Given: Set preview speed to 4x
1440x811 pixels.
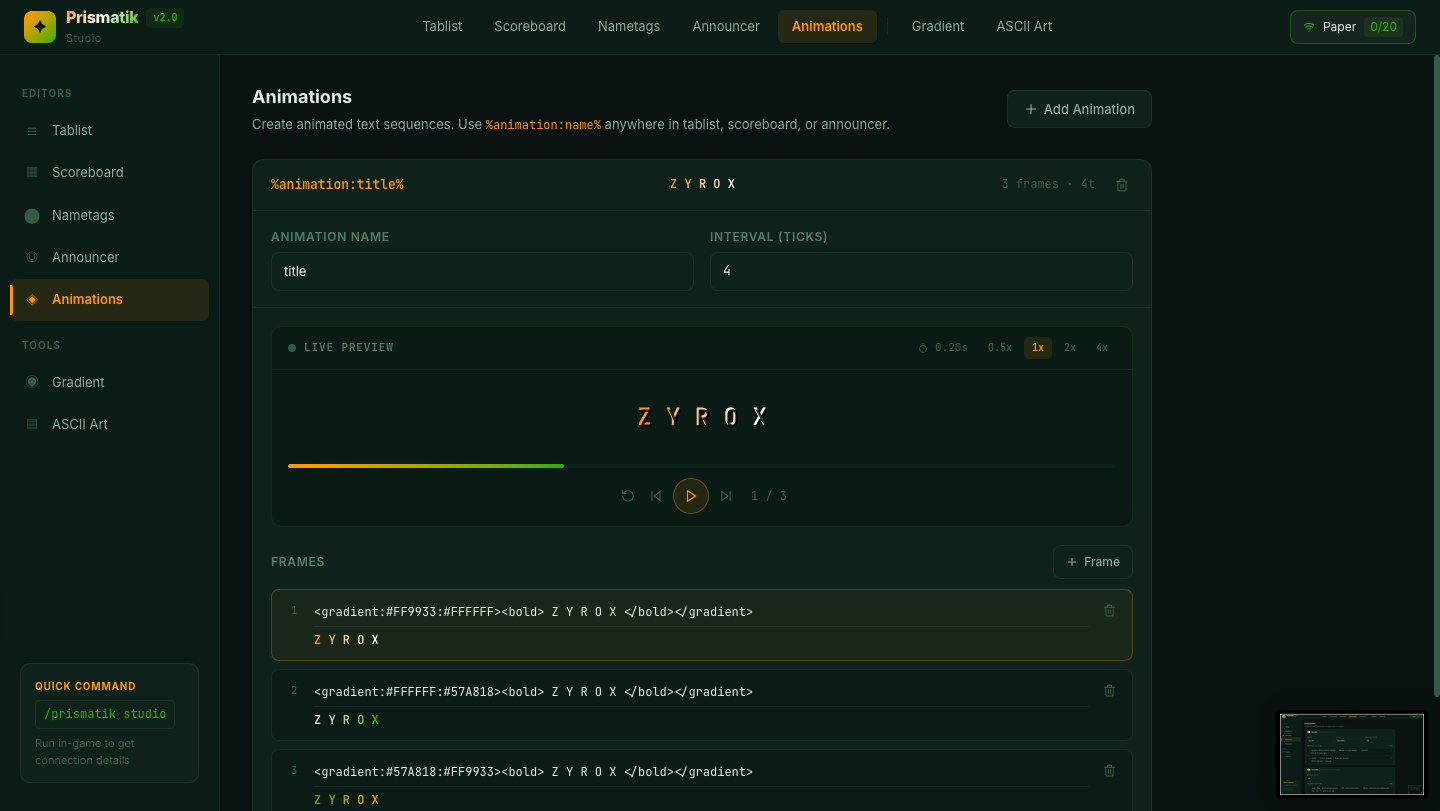Looking at the screenshot, I should (x=1102, y=348).
